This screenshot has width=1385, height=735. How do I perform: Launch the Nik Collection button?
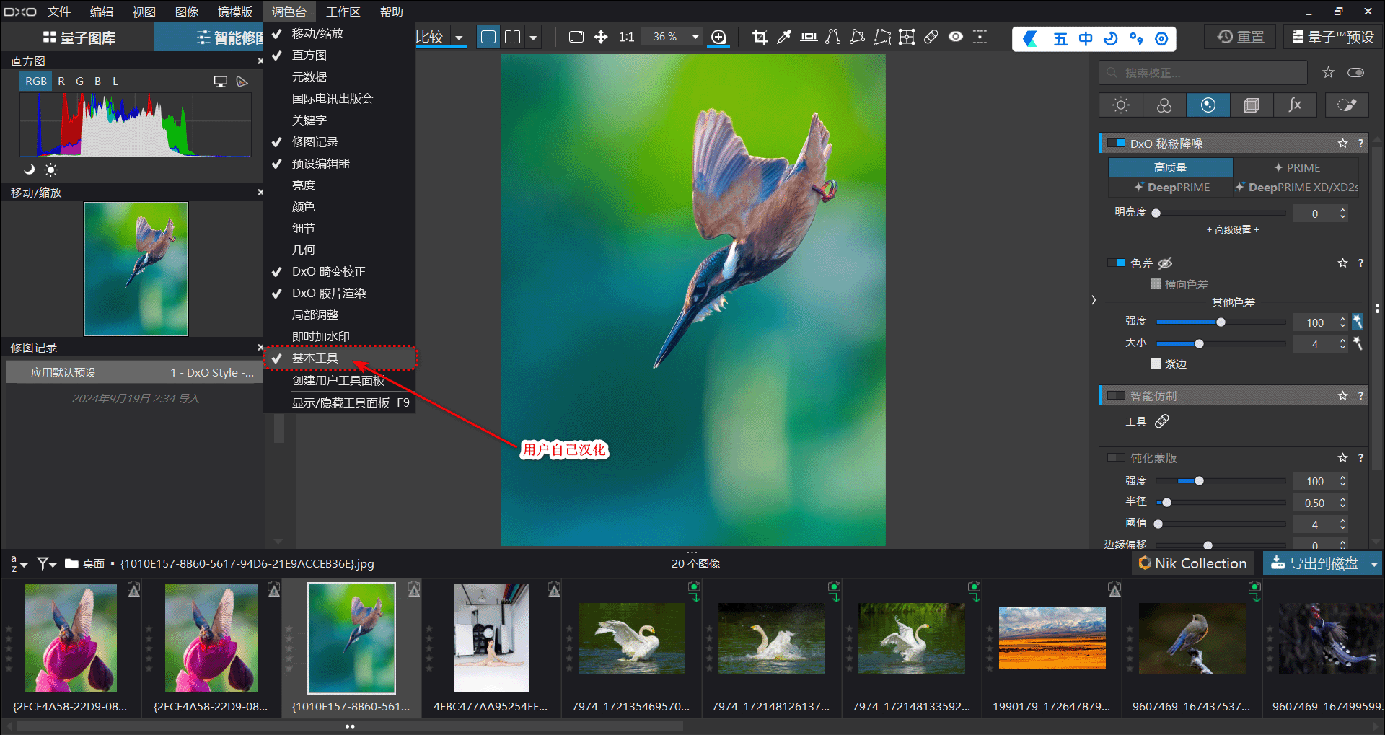pos(1191,564)
